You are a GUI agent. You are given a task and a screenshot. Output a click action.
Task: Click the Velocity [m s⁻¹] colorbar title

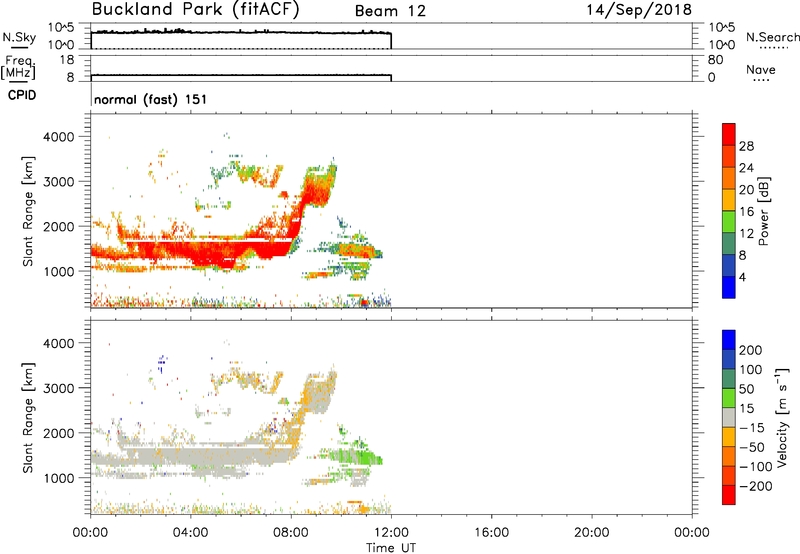pyautogui.click(x=783, y=417)
